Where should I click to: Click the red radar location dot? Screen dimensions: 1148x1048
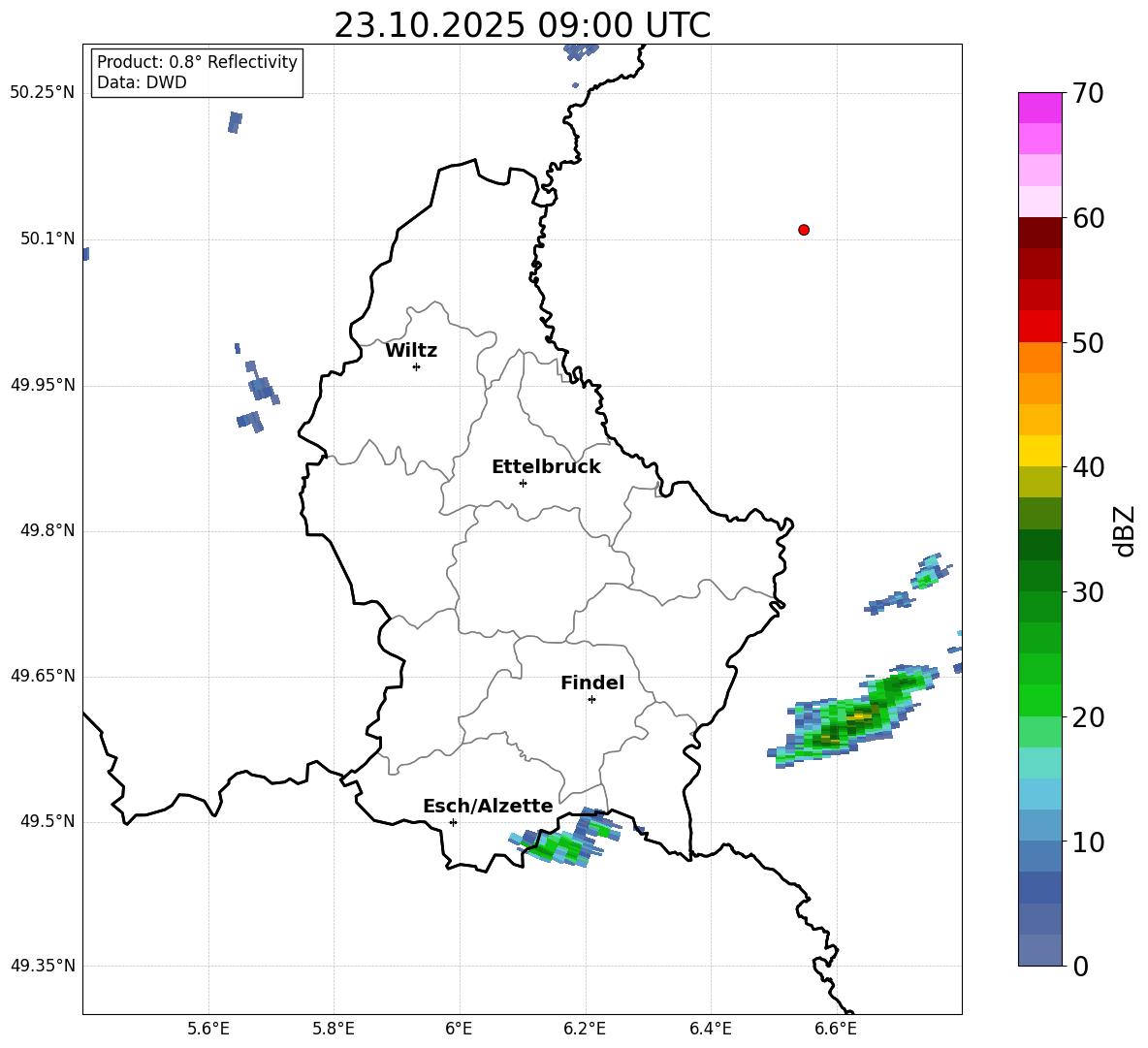[x=804, y=230]
